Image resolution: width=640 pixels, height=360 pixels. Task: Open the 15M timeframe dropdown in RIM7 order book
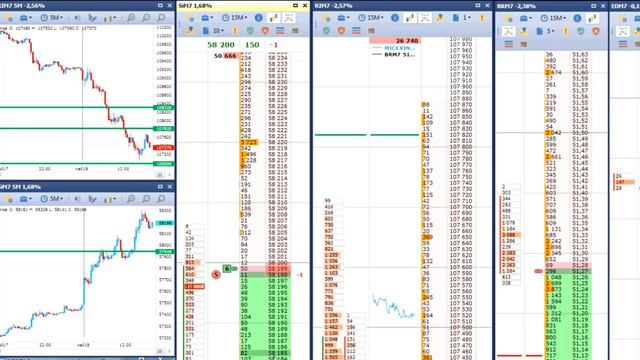(x=370, y=18)
